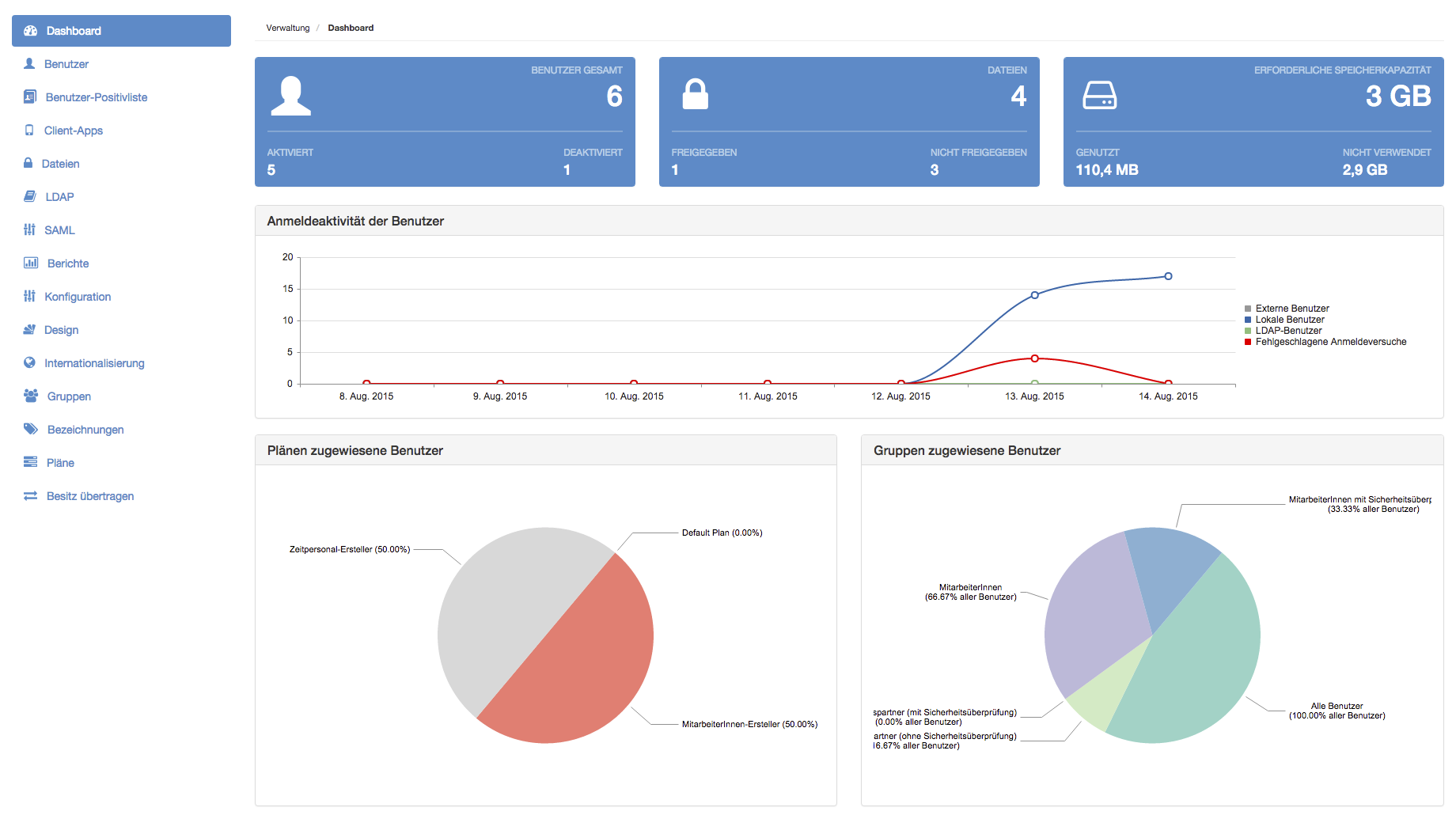
Task: Toggle LDAP-Benutzer legend entry
Action: click(x=1283, y=331)
